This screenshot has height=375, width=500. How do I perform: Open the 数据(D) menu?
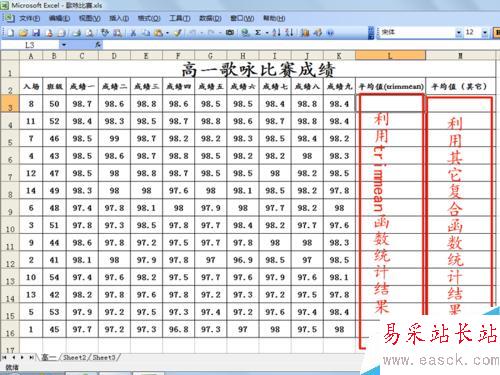click(210, 18)
